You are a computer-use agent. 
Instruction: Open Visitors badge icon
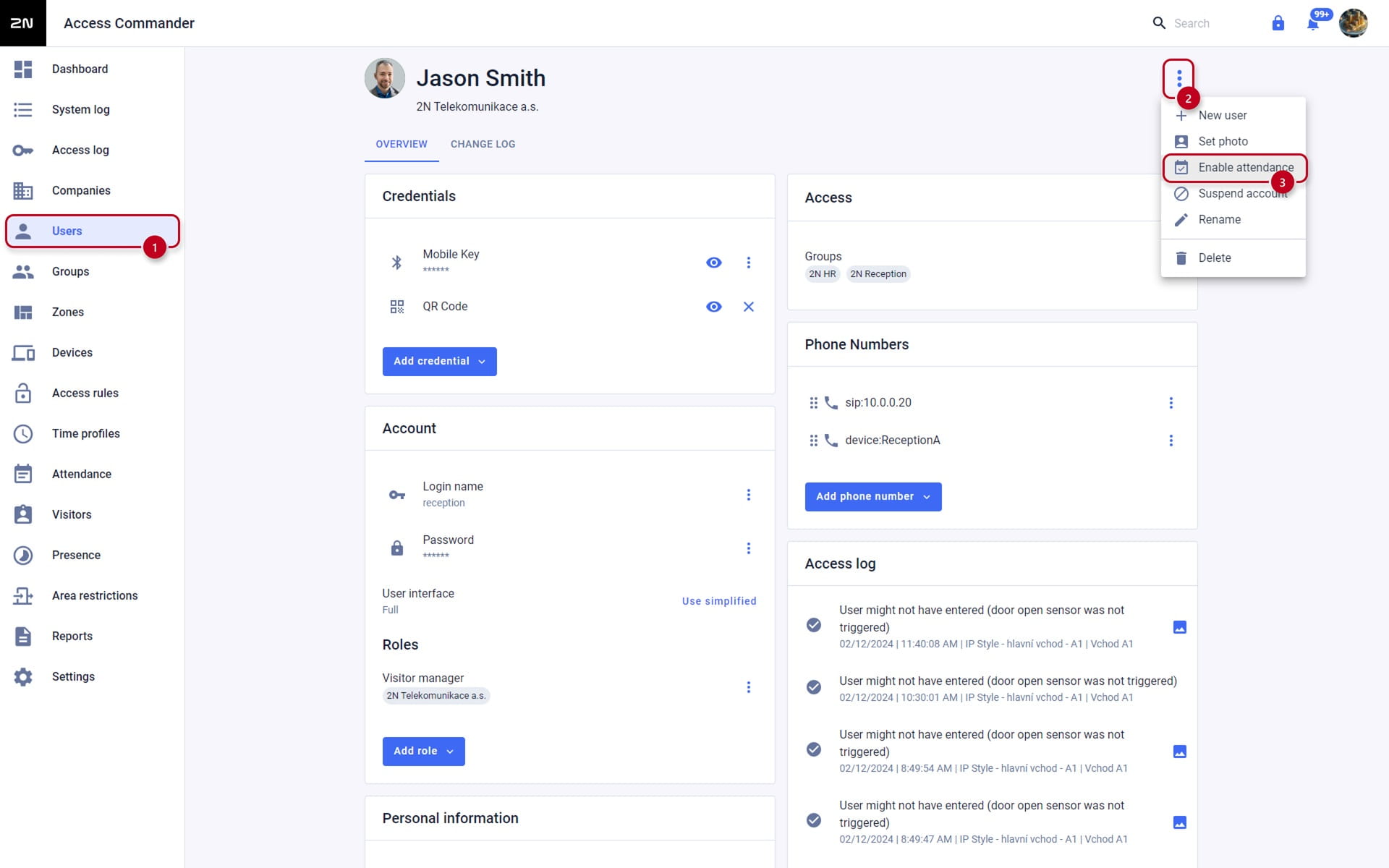click(x=23, y=515)
